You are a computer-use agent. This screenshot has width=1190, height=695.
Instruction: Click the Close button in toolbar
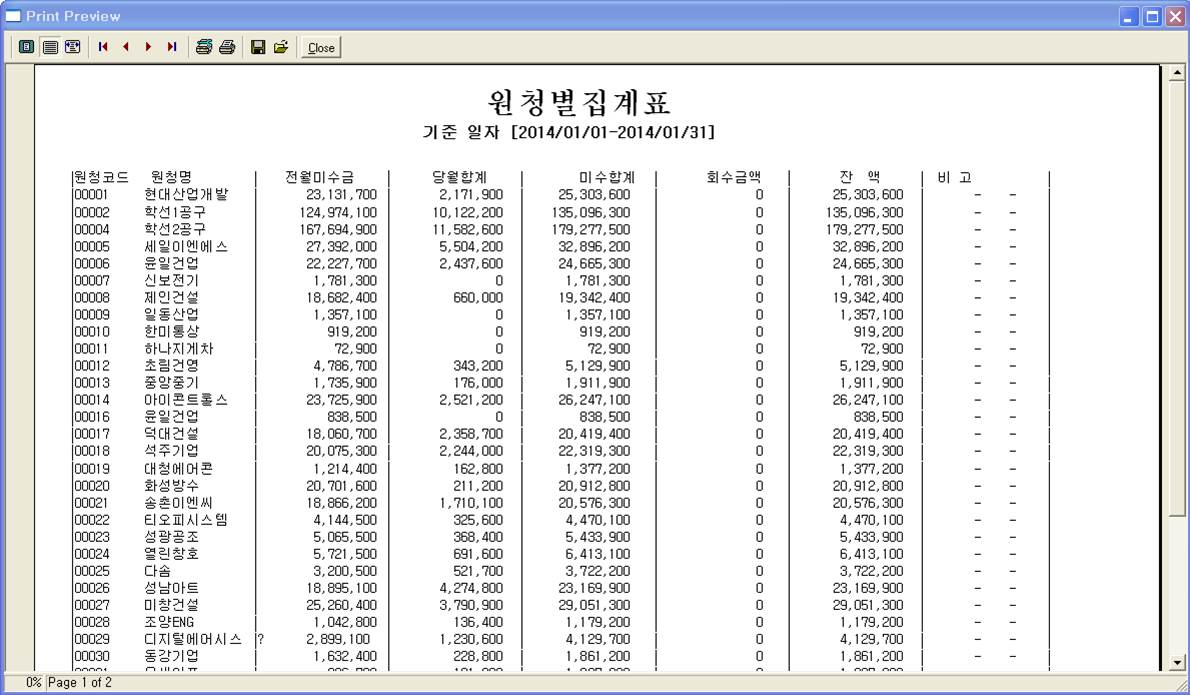point(321,48)
